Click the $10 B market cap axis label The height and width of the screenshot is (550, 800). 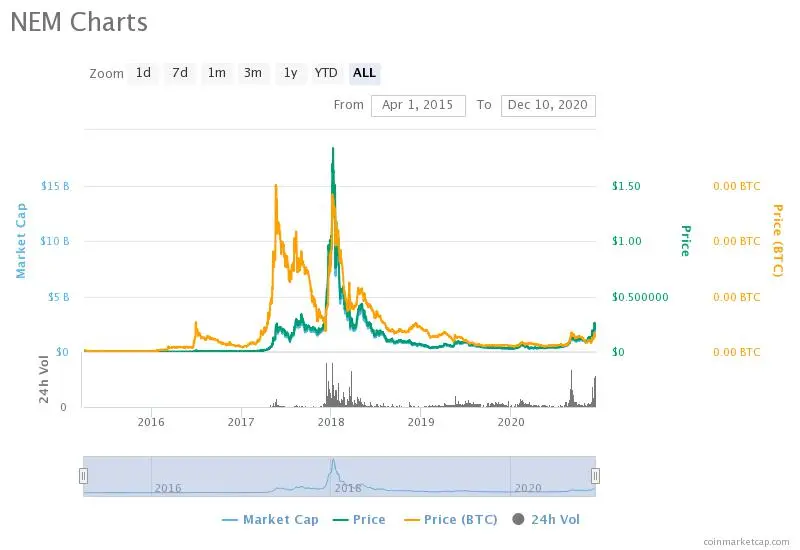pyautogui.click(x=55, y=241)
